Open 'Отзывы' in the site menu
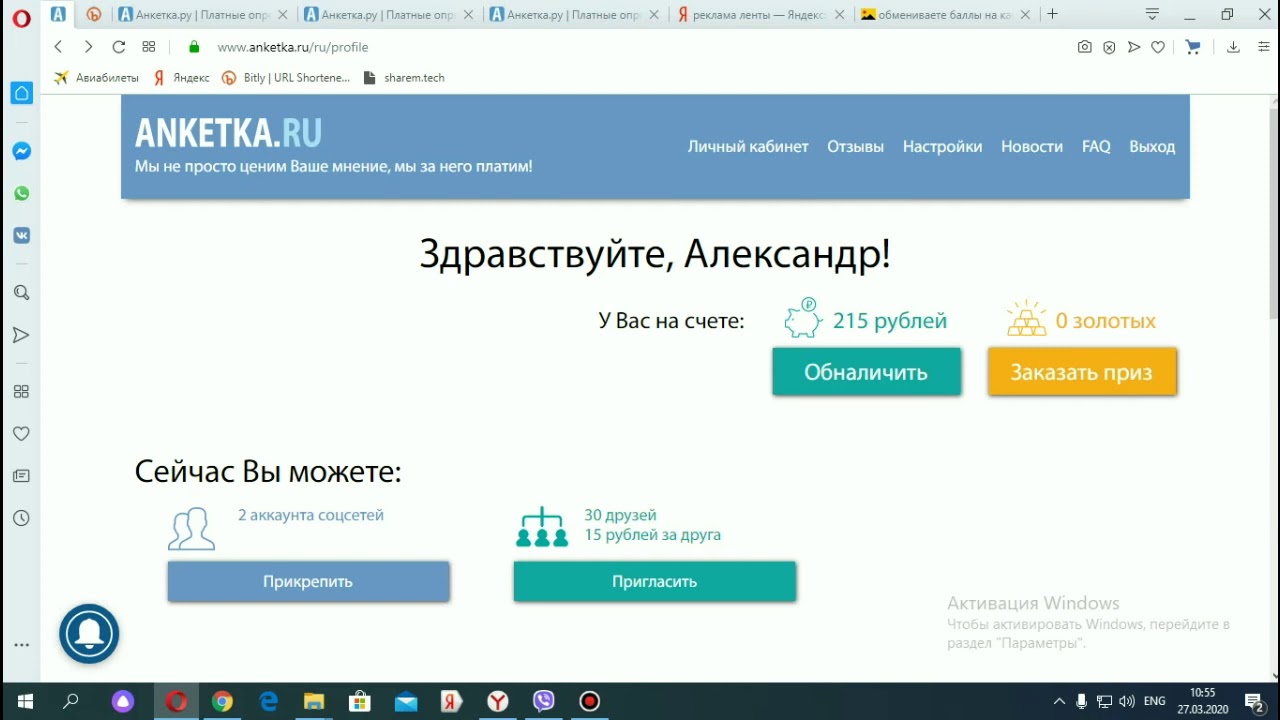Screen dimensions: 1280x720 (x=855, y=147)
